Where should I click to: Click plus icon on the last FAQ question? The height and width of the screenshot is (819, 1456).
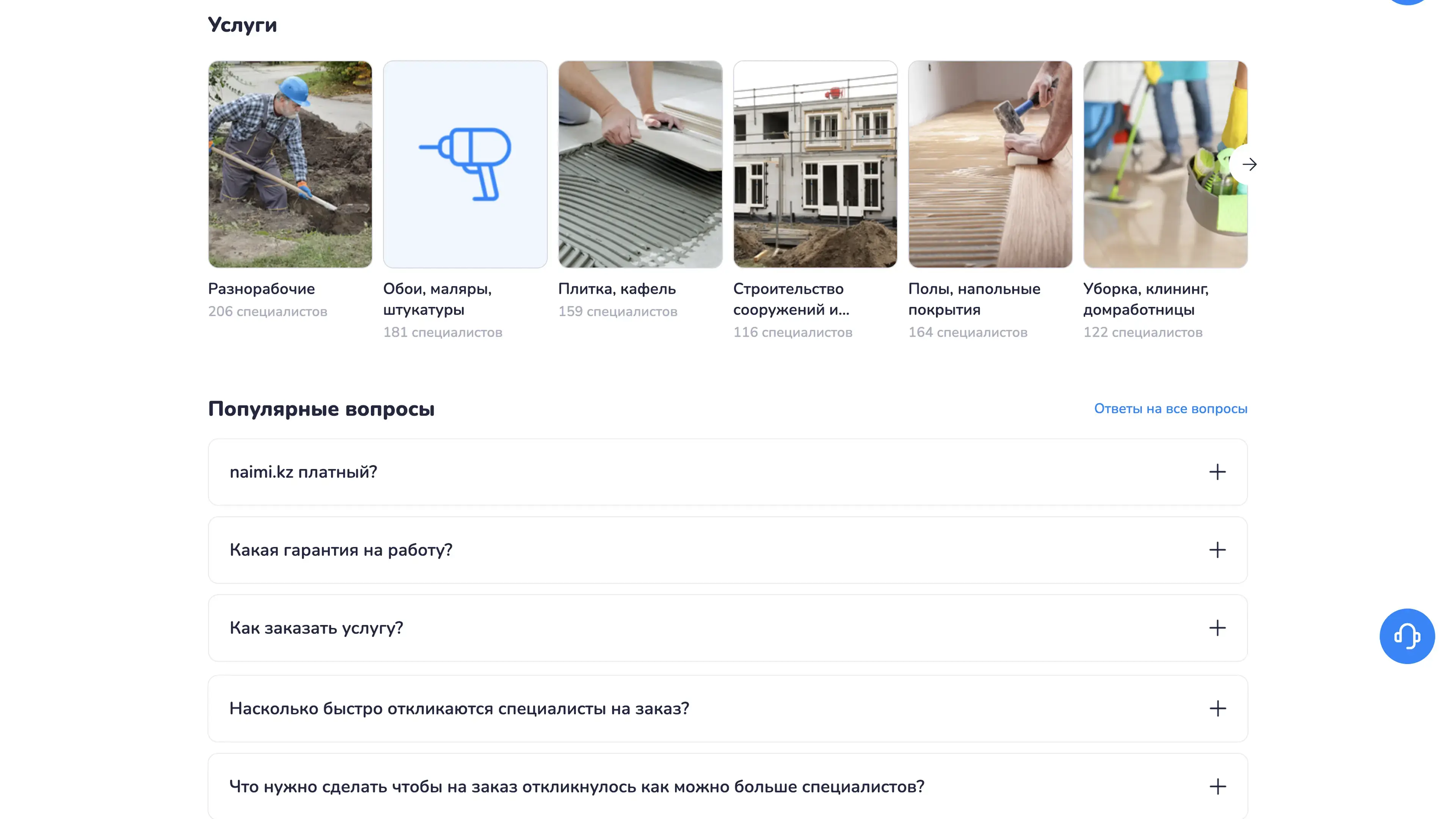[1217, 786]
